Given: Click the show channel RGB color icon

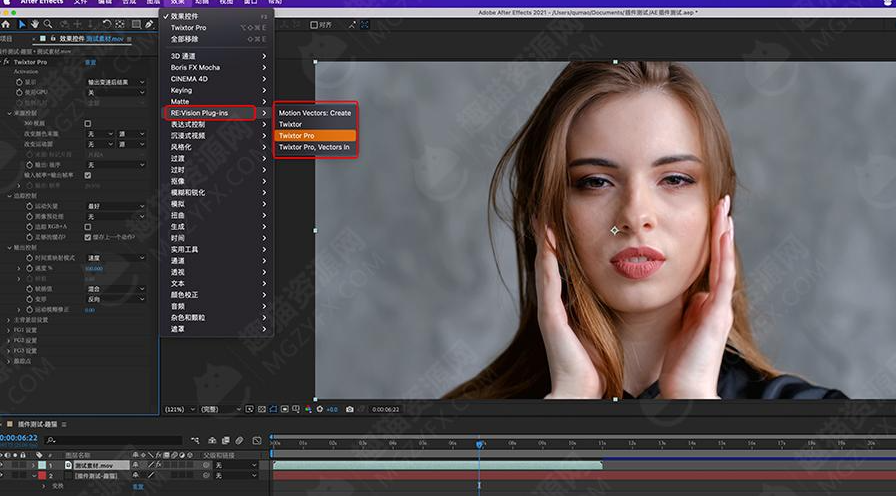Looking at the screenshot, I should point(308,409).
